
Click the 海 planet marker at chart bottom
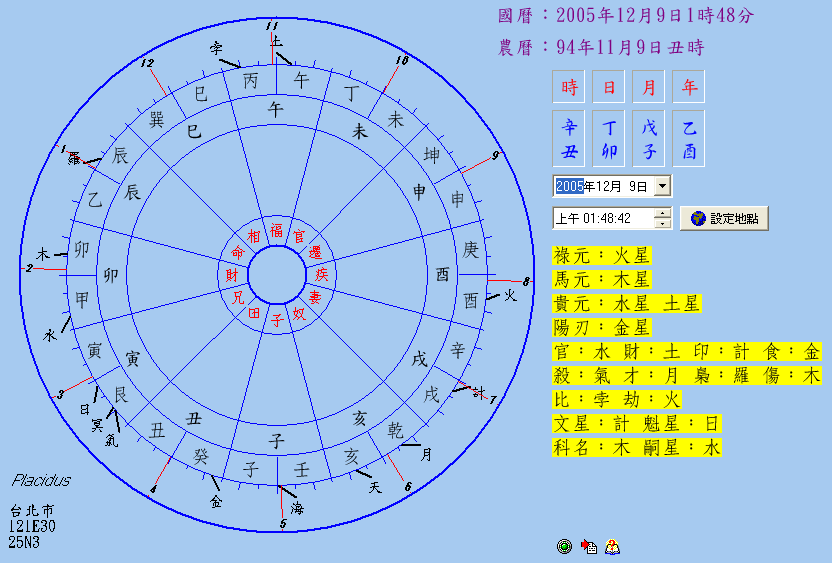(297, 508)
